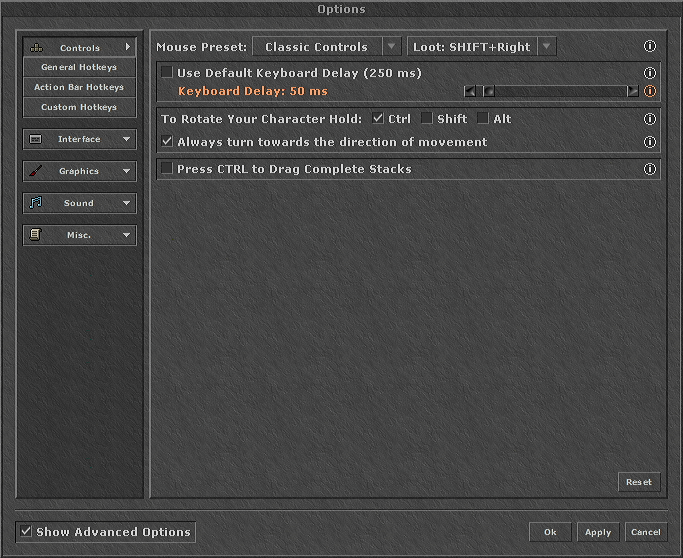Image resolution: width=683 pixels, height=558 pixels.
Task: Click the Classic Controls preset field
Action: pos(317,46)
